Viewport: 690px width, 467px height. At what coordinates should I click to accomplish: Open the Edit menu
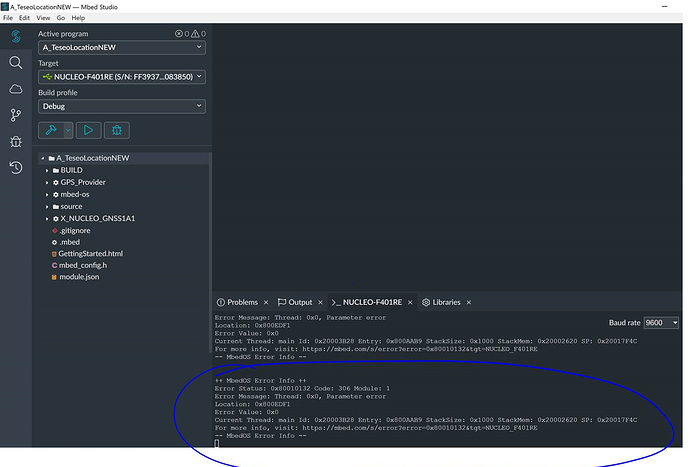pos(24,18)
